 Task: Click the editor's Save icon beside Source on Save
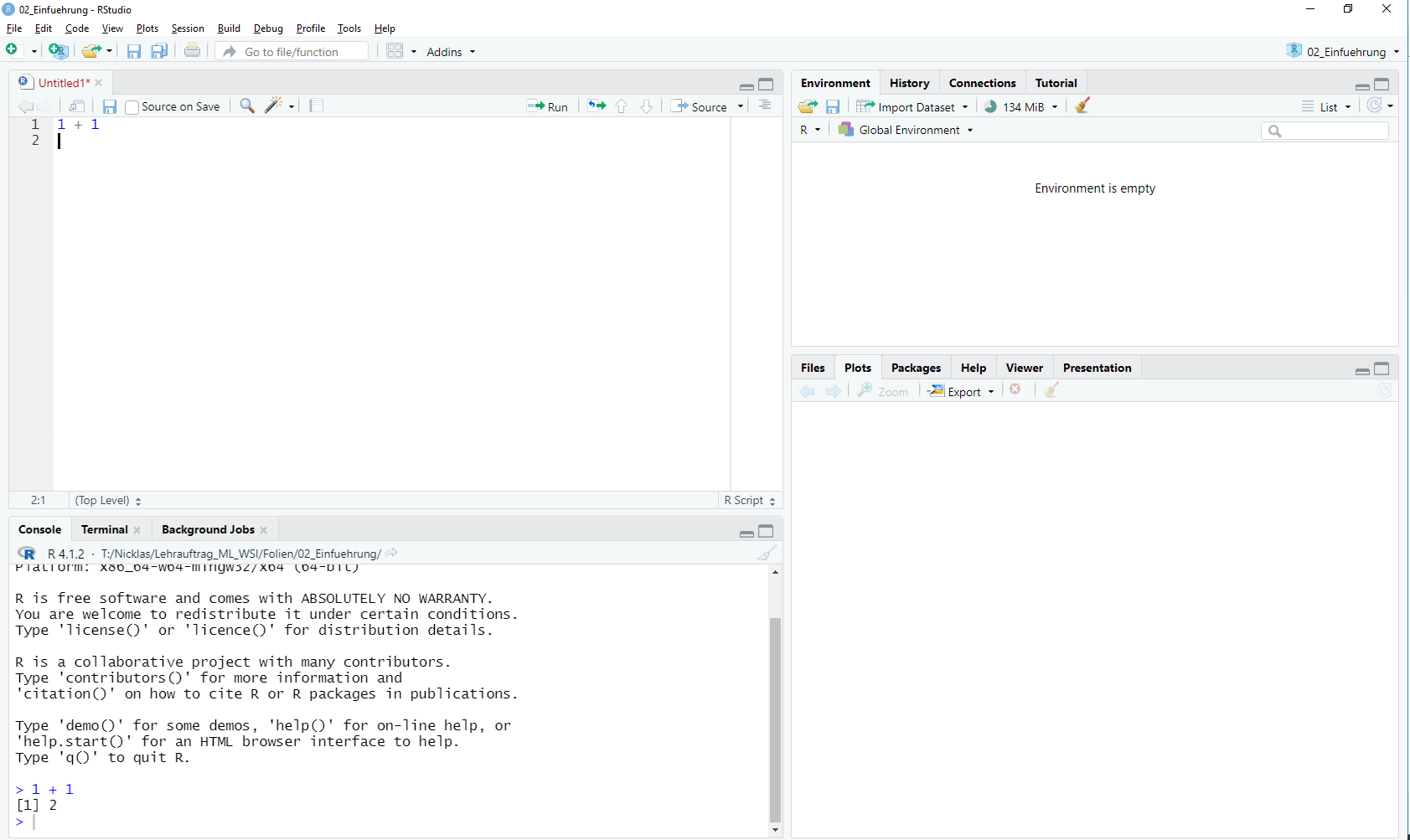109,106
